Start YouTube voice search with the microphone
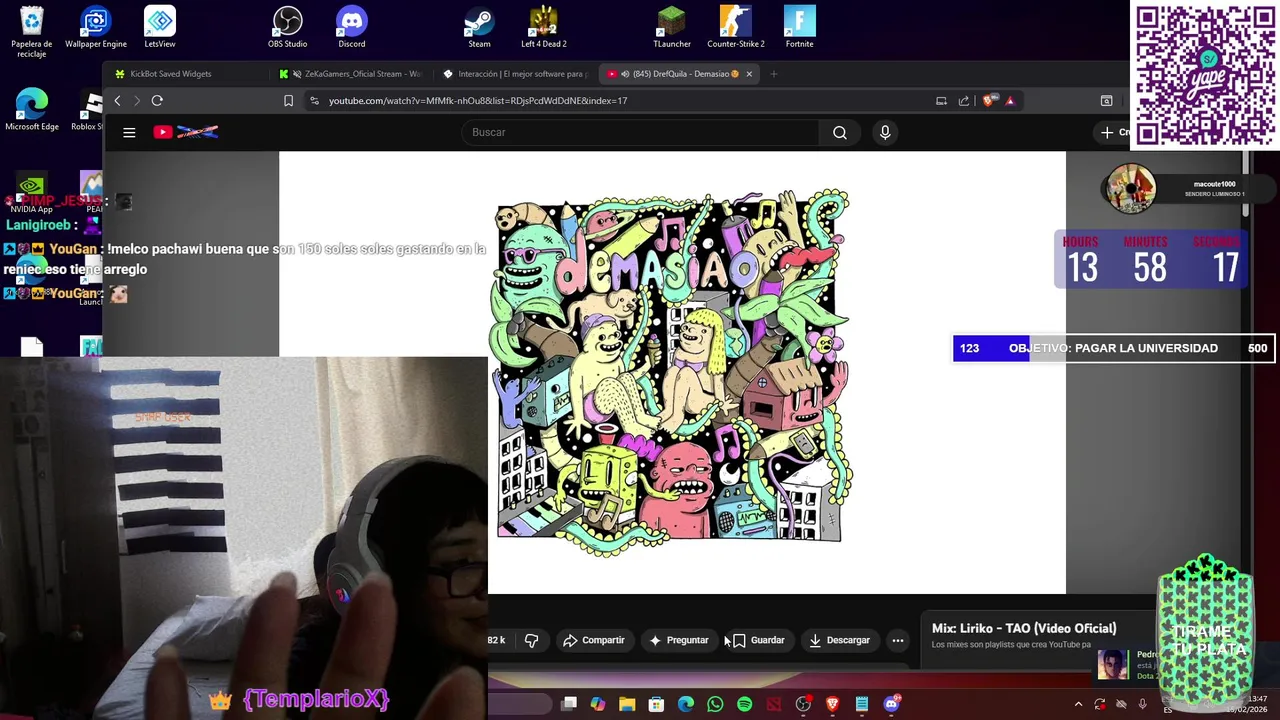The height and width of the screenshot is (720, 1280). [x=885, y=132]
